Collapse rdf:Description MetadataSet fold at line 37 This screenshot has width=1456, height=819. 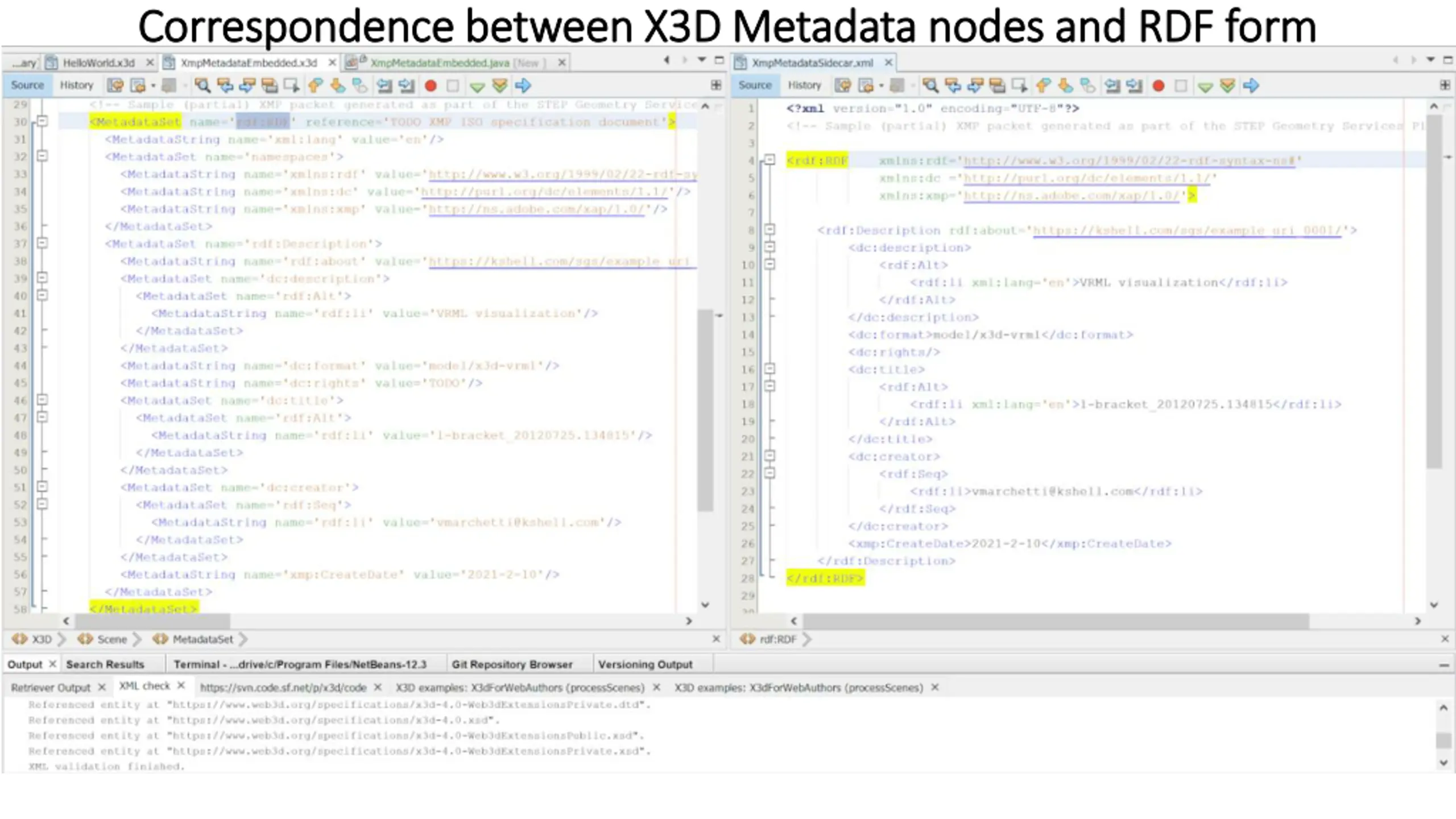pos(43,243)
